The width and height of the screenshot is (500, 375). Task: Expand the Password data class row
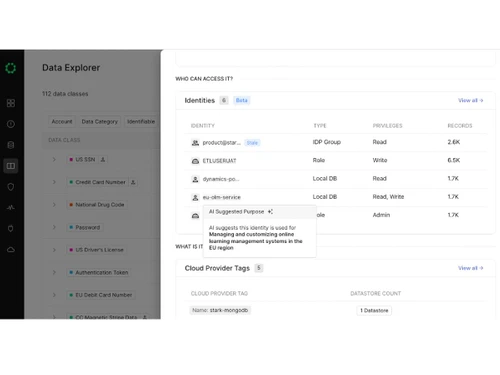click(54, 227)
